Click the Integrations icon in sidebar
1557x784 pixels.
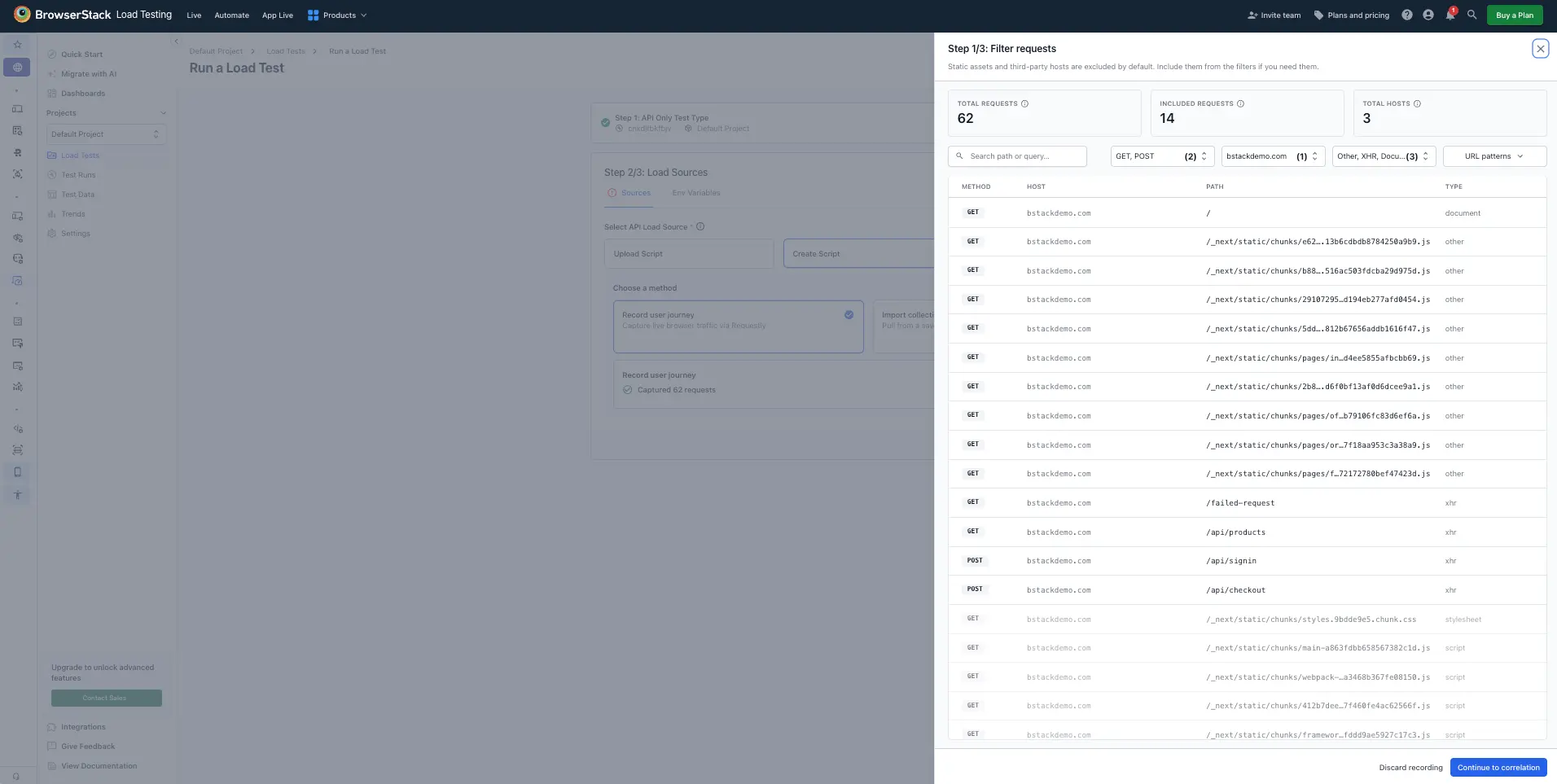pos(52,727)
